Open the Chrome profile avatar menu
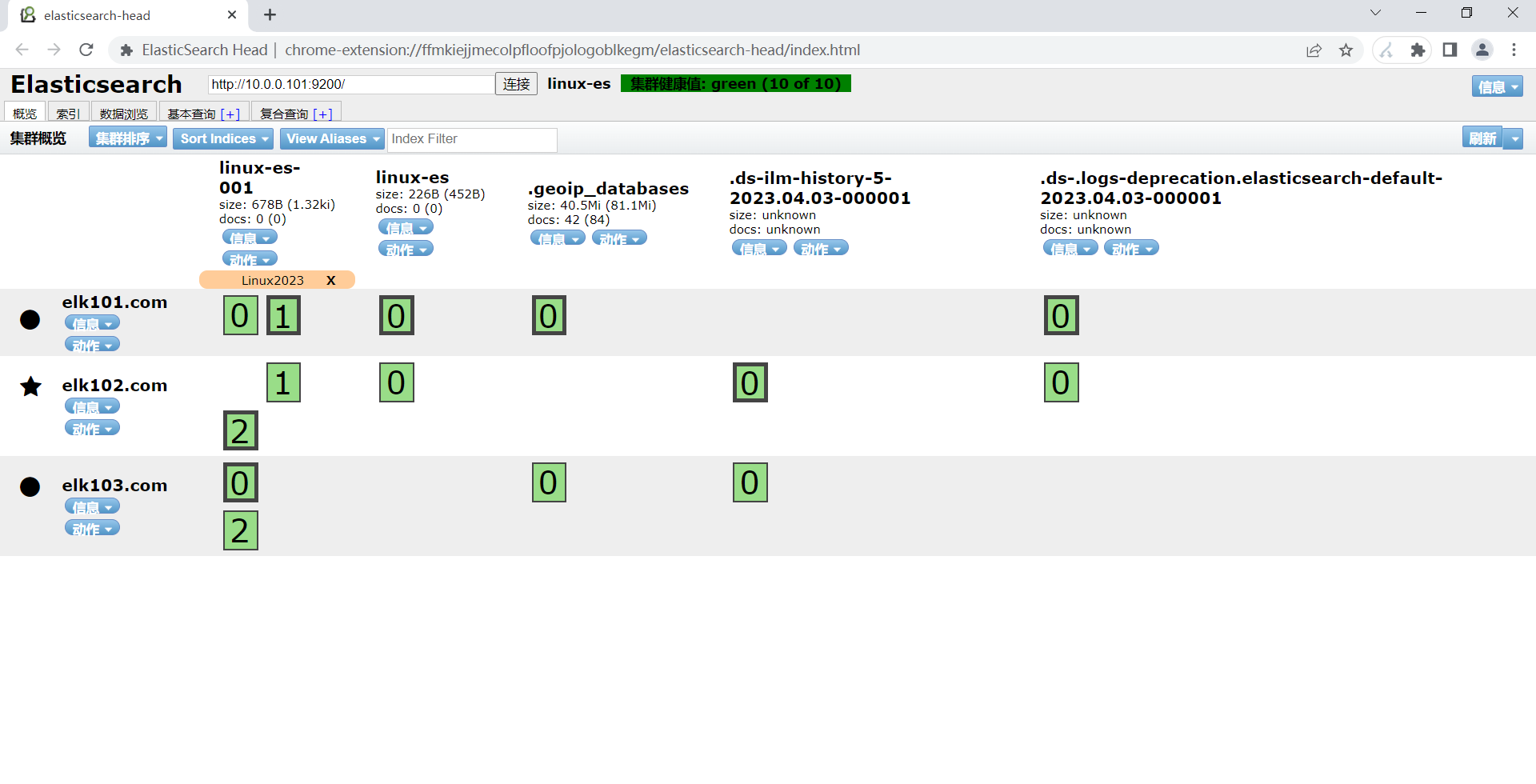The height and width of the screenshot is (784, 1536). point(1482,50)
